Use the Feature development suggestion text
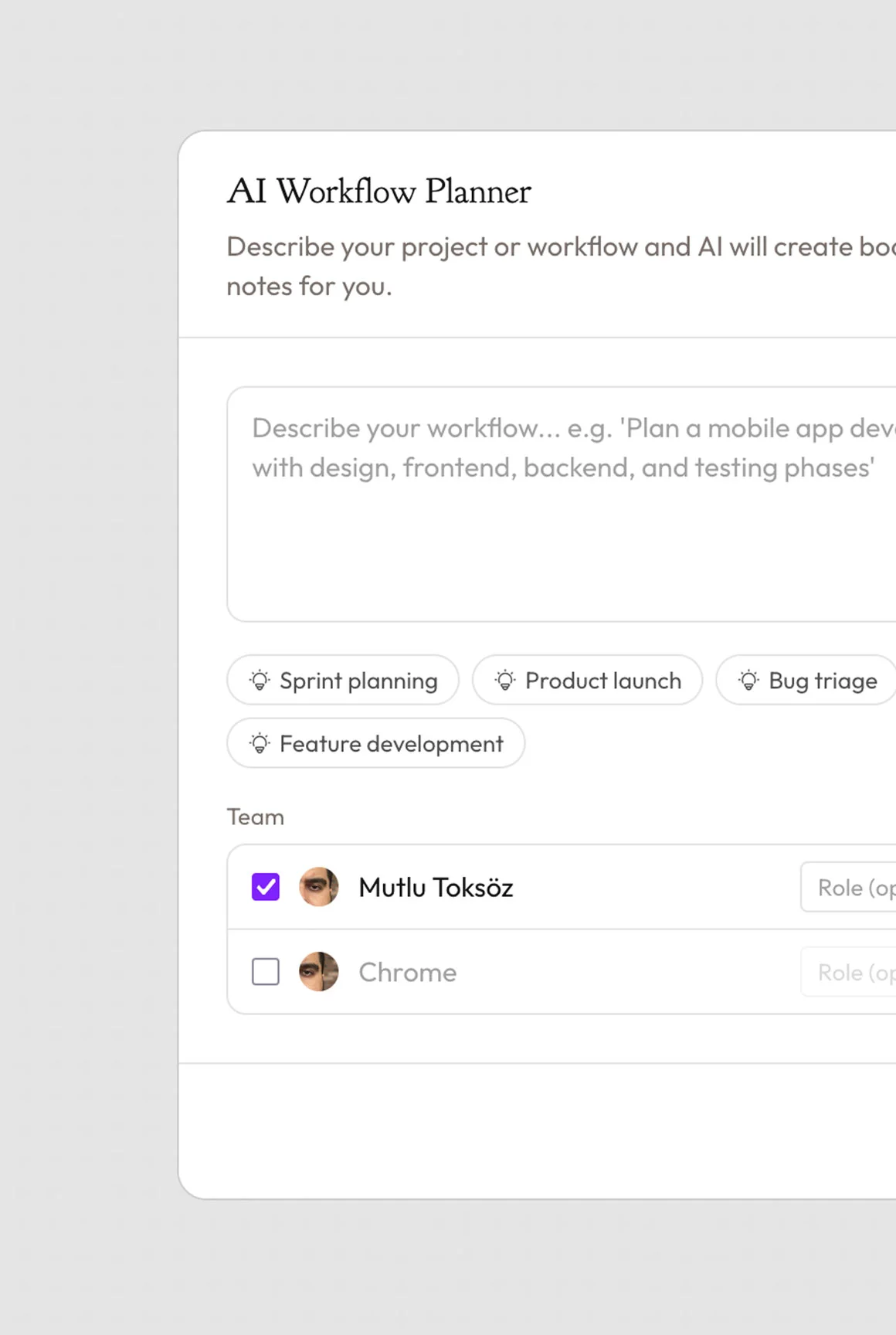Viewport: 896px width, 1335px height. click(x=391, y=744)
